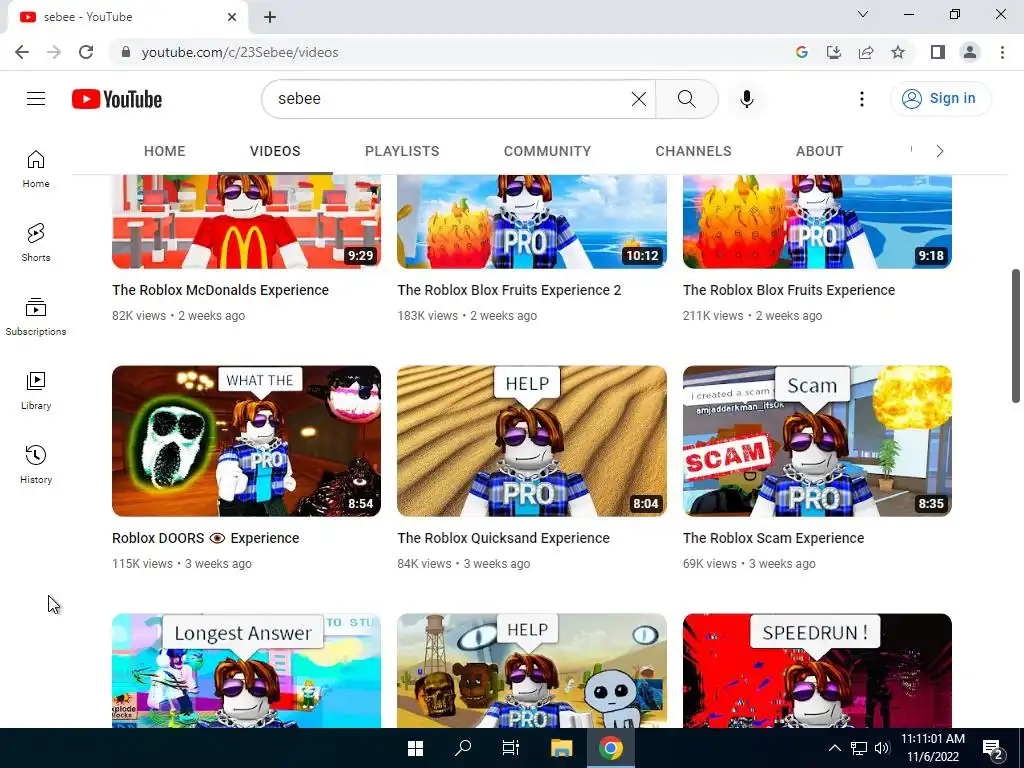Screen dimensions: 1024x768
Task: Click the page vertical scrollbar
Action: coord(1016,336)
